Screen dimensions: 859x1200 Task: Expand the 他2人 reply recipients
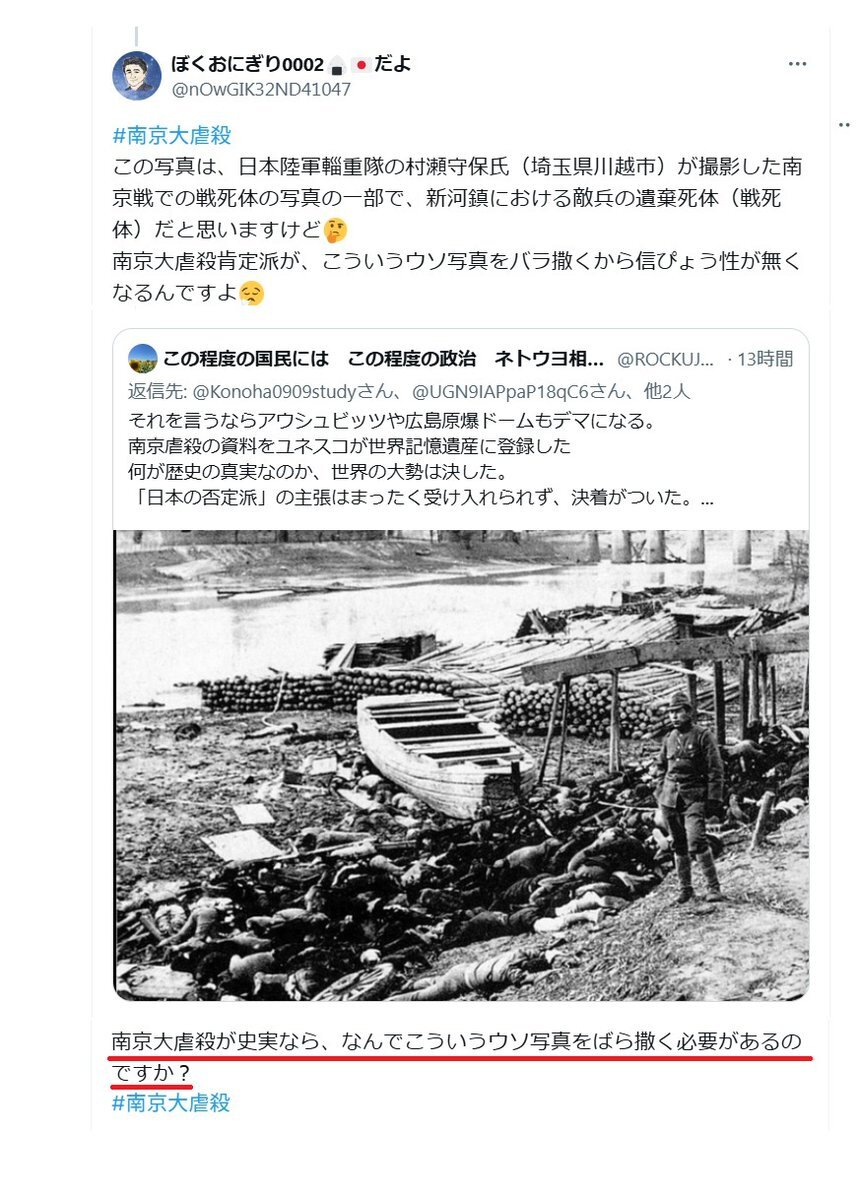coord(667,391)
